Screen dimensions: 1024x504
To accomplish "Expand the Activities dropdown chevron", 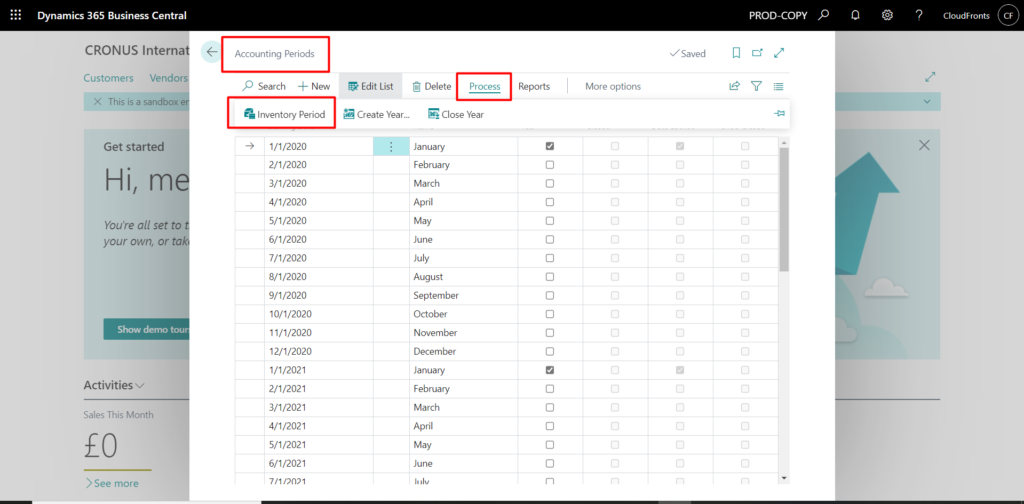I will tap(140, 386).
